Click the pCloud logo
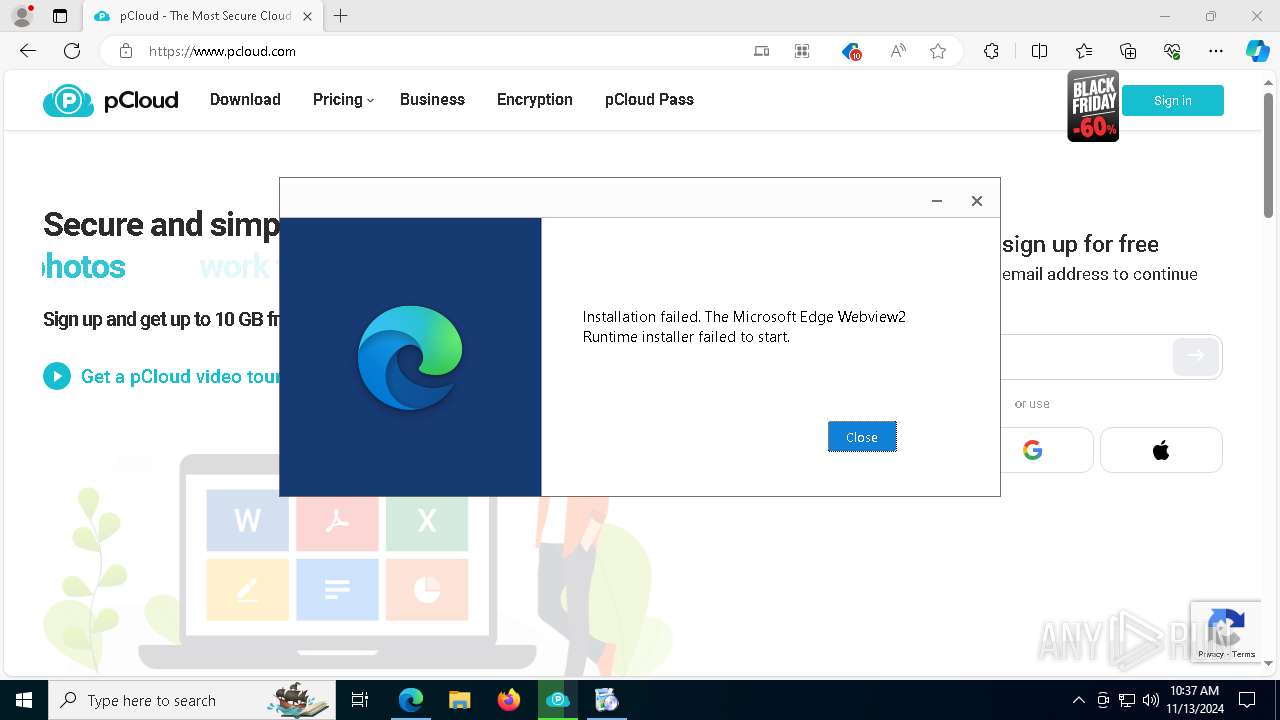This screenshot has width=1280, height=720. pos(110,100)
